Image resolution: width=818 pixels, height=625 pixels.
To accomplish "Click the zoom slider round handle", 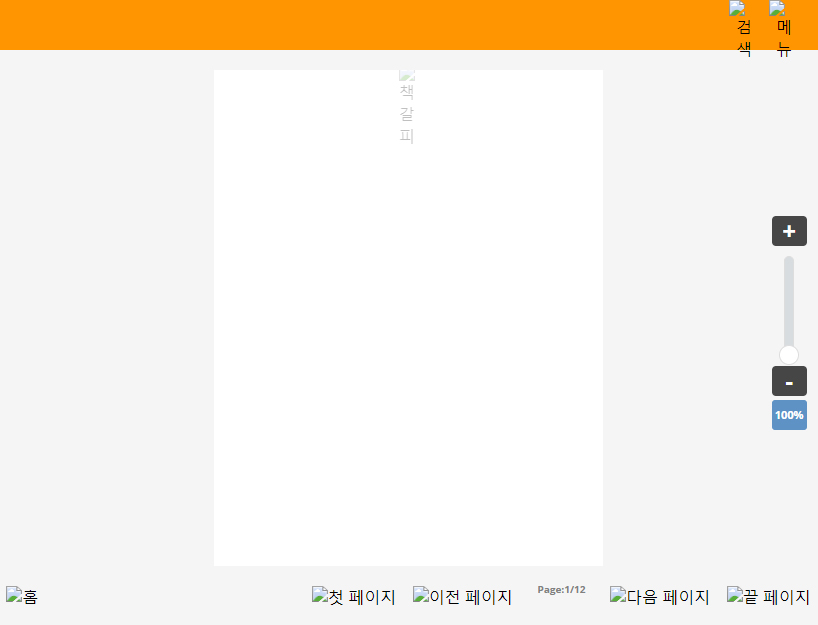I will (x=789, y=355).
